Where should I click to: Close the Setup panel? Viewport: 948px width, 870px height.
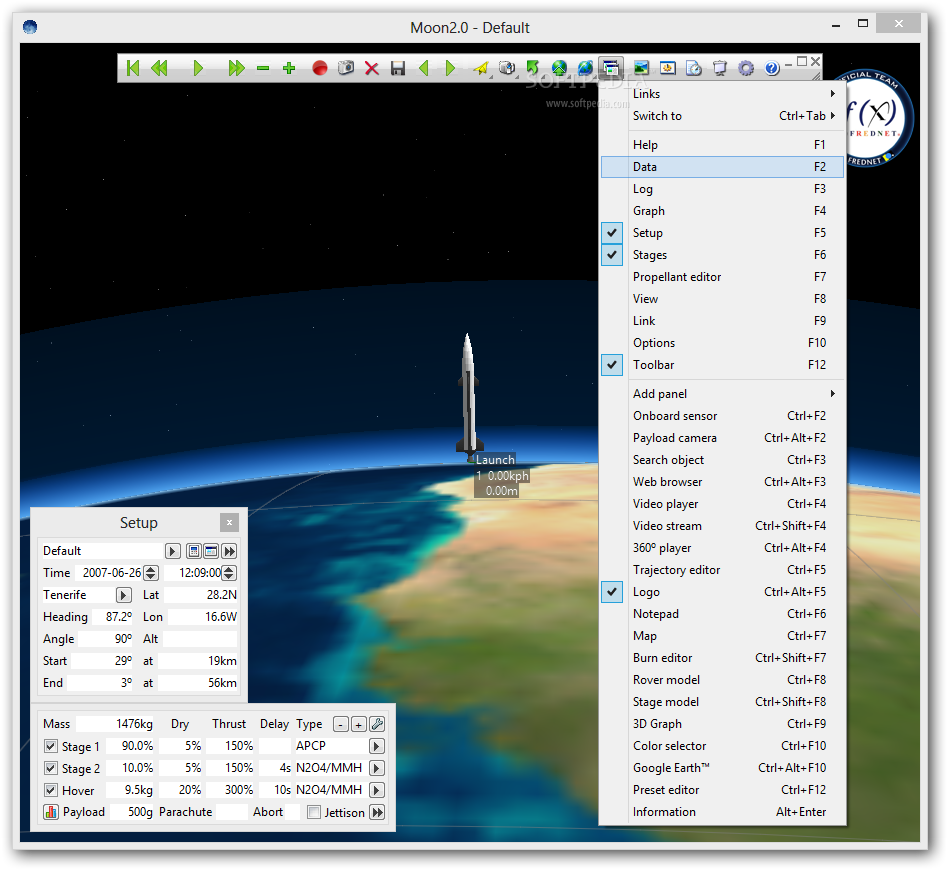pos(229,522)
